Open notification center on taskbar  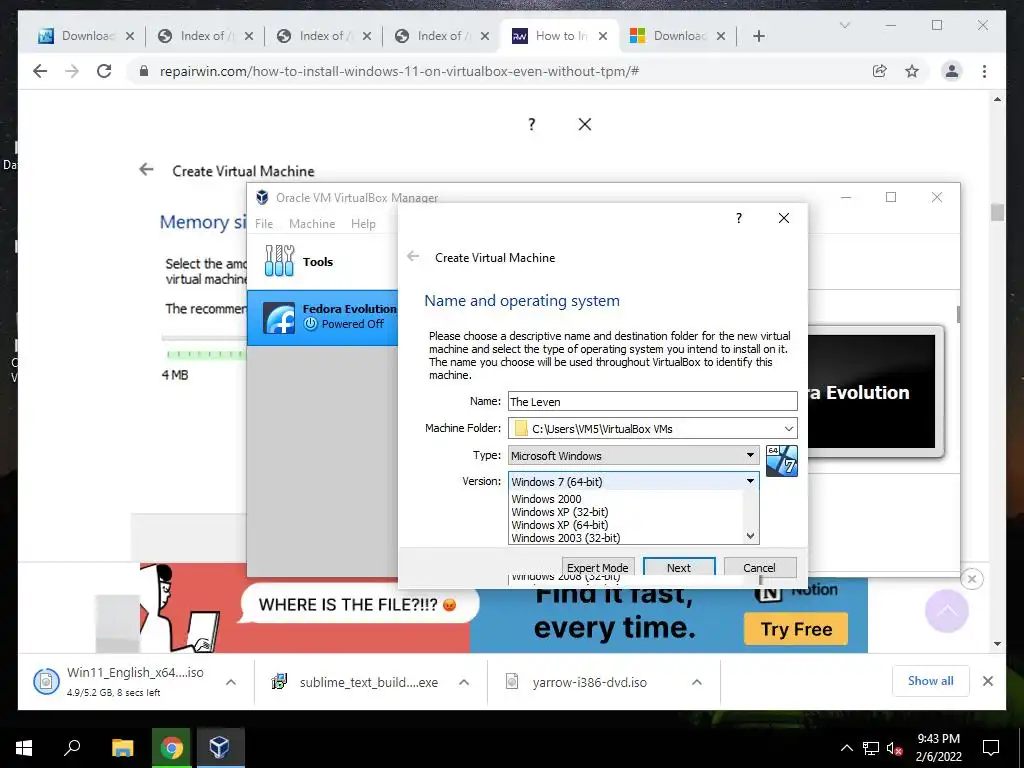point(991,748)
